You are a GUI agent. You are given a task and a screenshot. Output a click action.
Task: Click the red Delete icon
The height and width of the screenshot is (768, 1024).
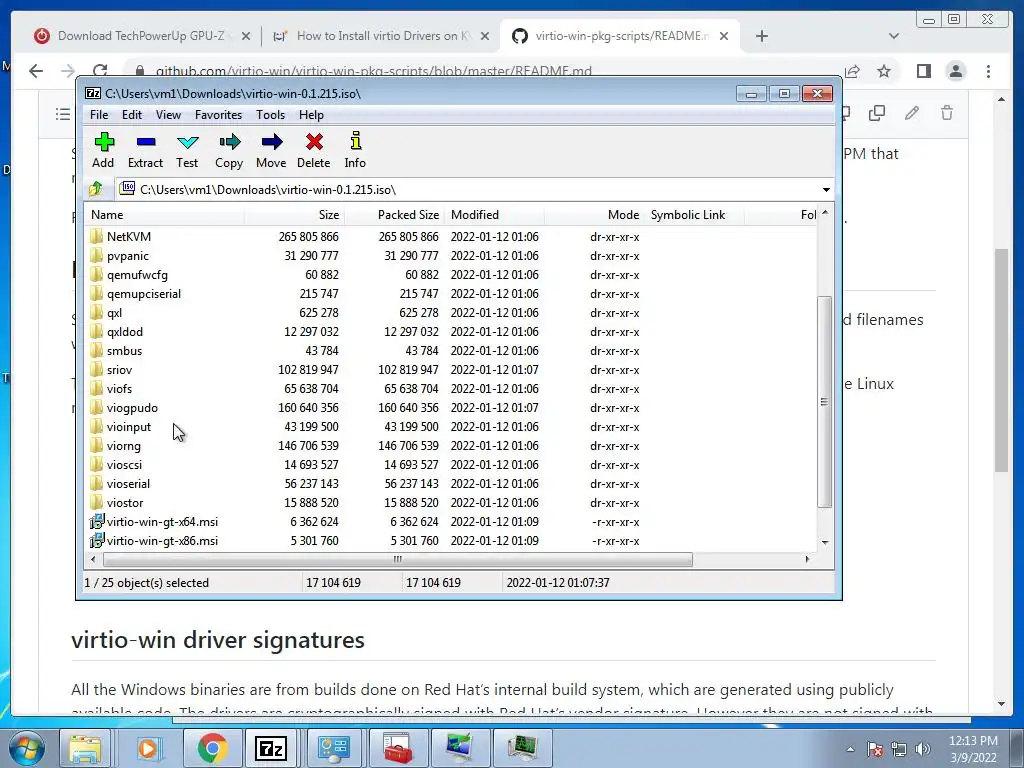(314, 150)
